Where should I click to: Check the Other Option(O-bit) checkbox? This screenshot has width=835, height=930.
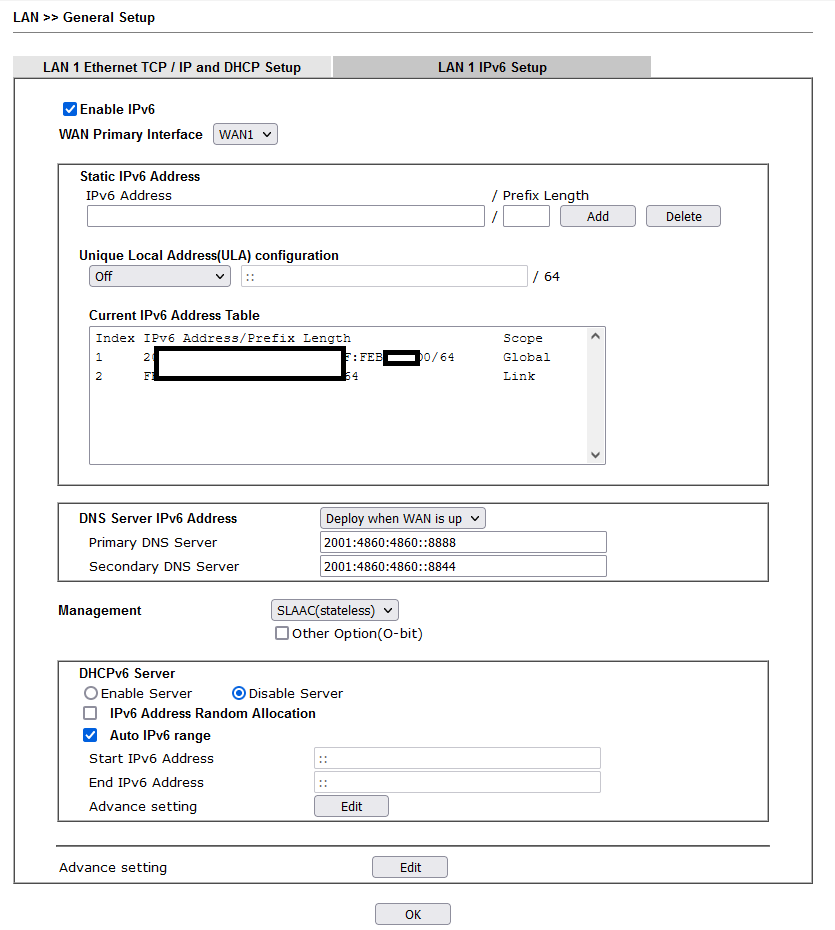(x=282, y=633)
